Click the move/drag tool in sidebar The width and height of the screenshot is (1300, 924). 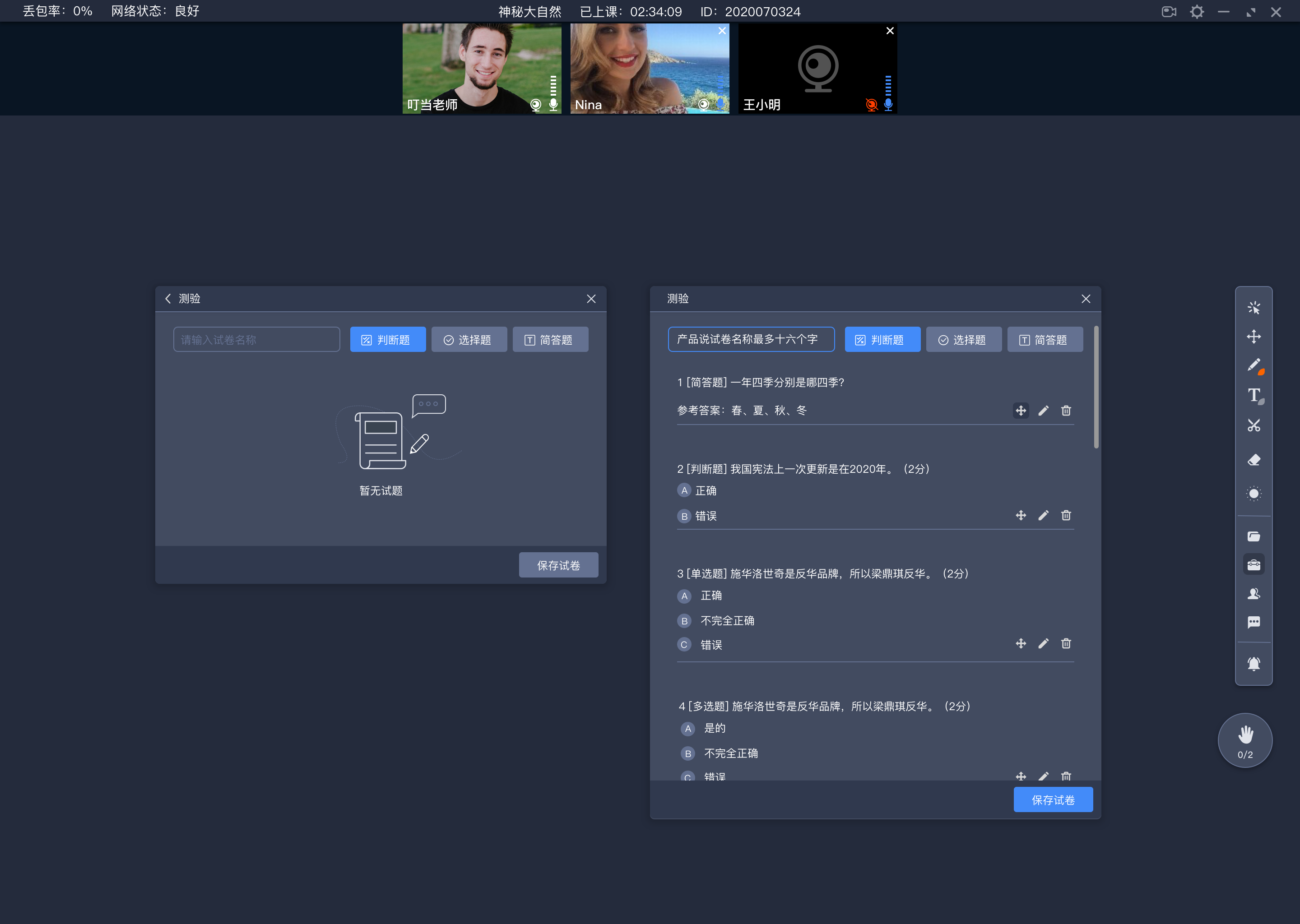pos(1255,336)
